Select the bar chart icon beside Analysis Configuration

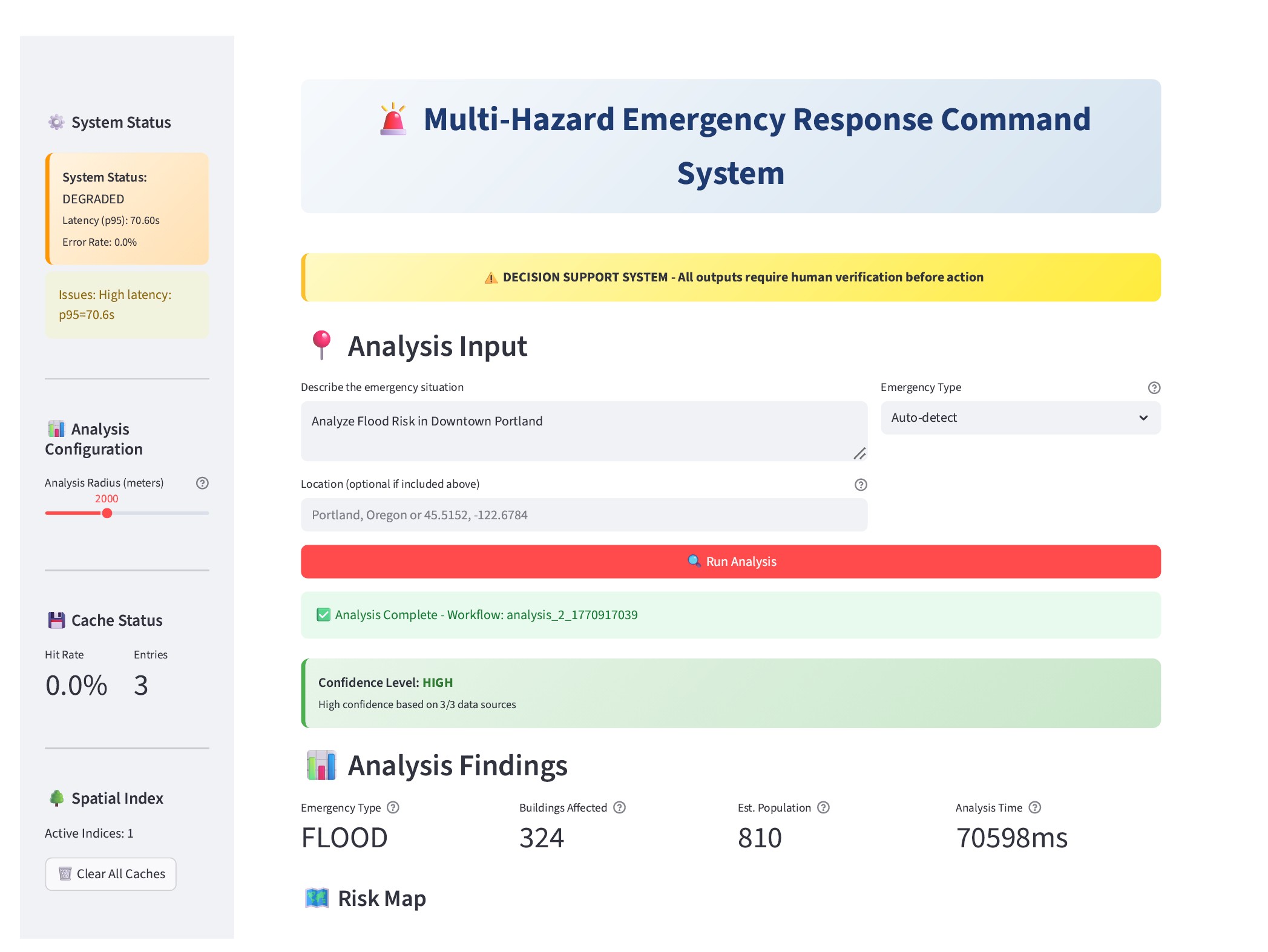pos(55,429)
